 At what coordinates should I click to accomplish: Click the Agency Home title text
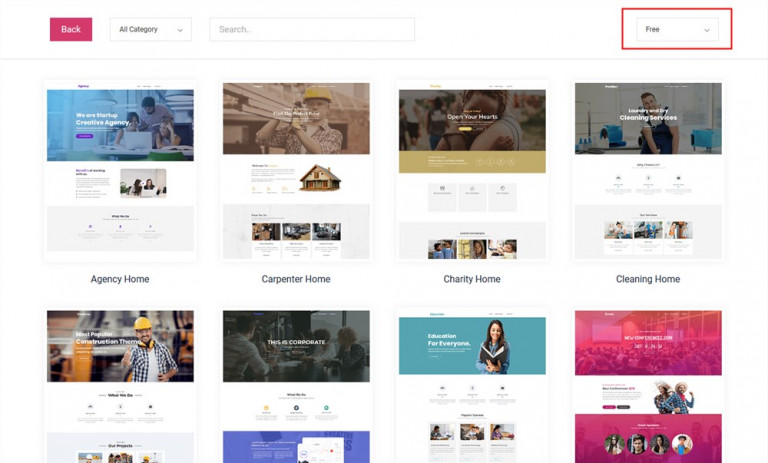(120, 279)
